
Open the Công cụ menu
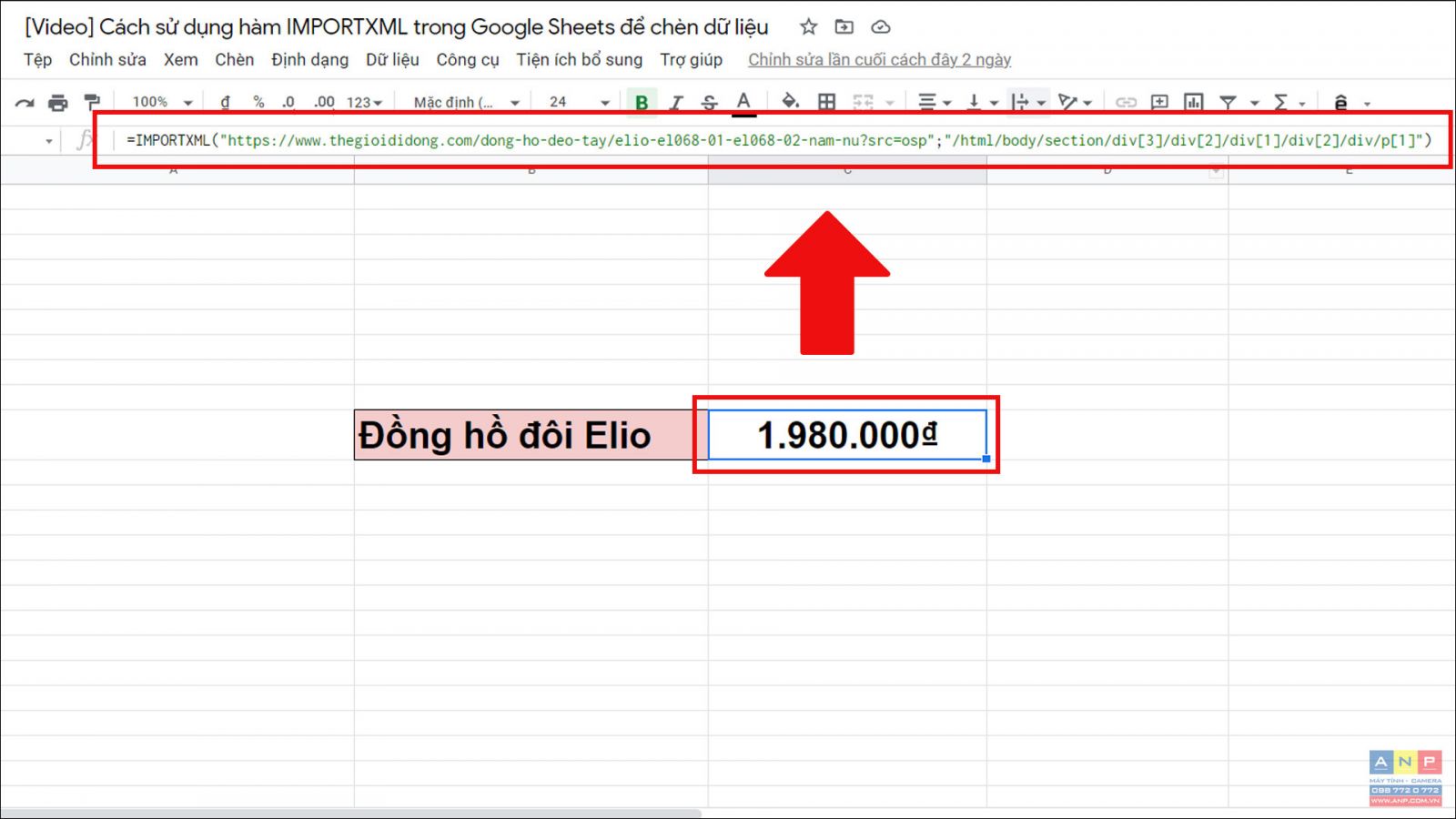(x=468, y=60)
